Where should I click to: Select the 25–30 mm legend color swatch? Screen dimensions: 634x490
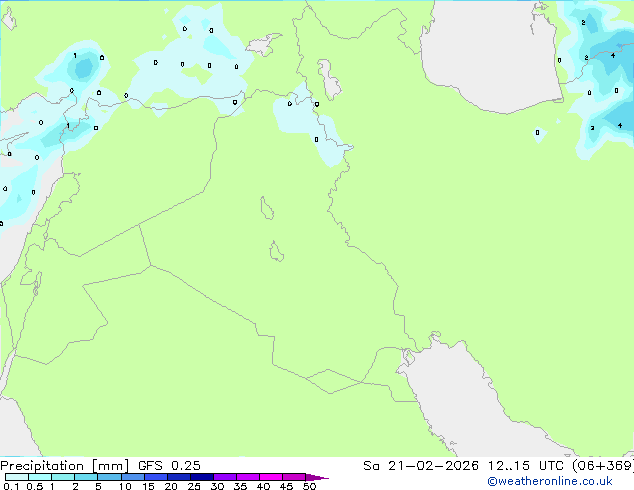202,477
